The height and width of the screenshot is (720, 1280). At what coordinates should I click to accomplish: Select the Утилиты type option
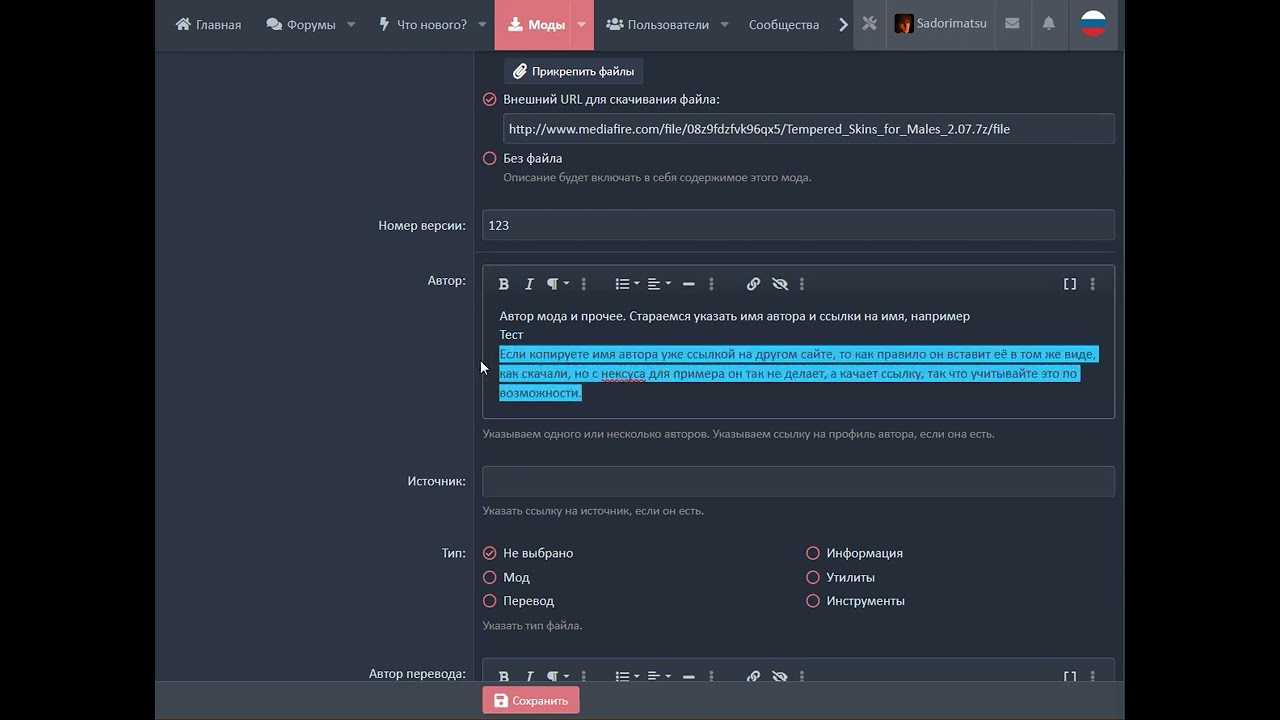tap(813, 577)
